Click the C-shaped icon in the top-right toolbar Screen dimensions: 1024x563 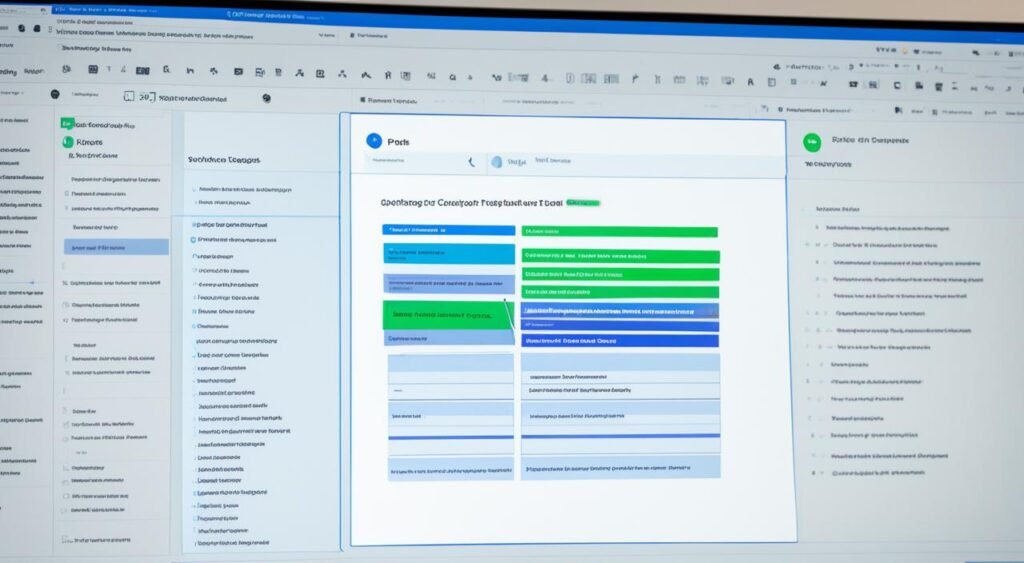(x=897, y=86)
